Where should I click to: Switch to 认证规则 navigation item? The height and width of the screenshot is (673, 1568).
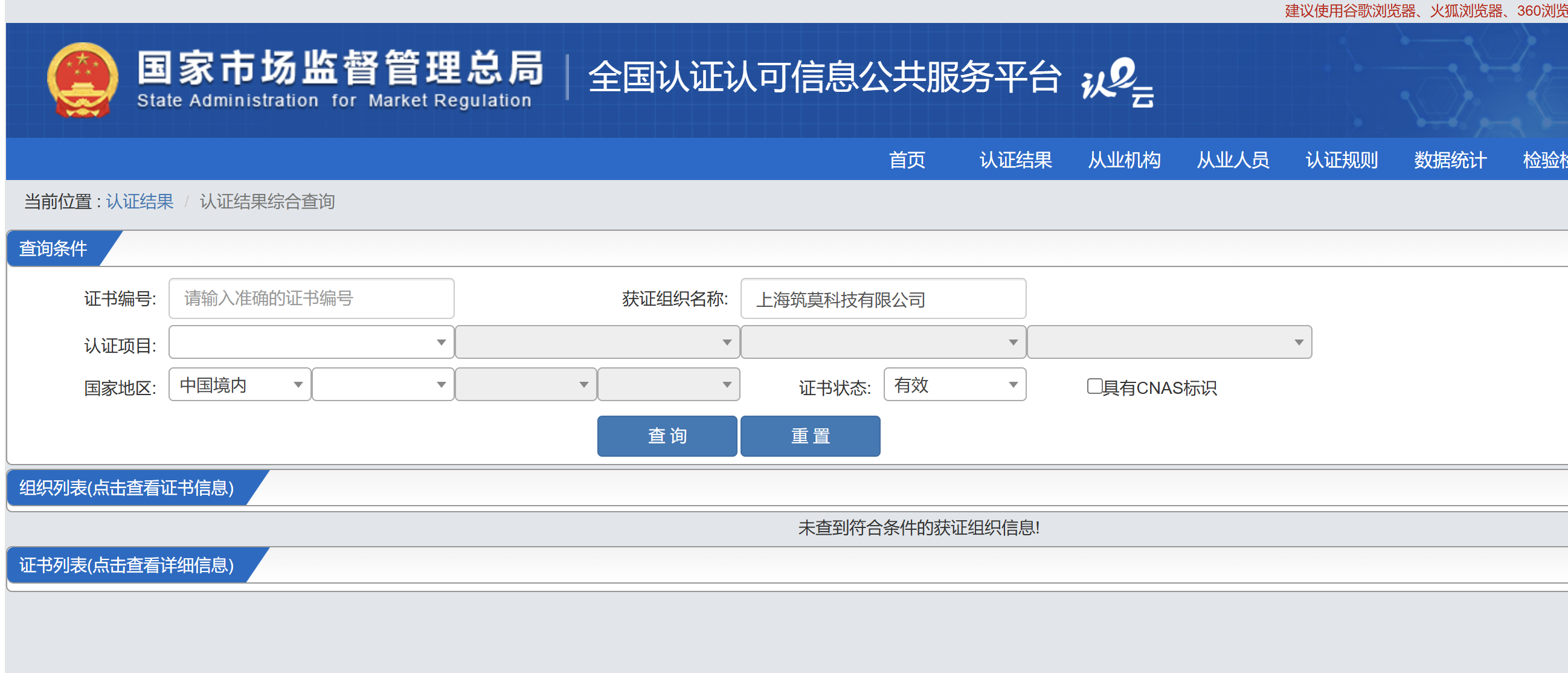pyautogui.click(x=1341, y=160)
